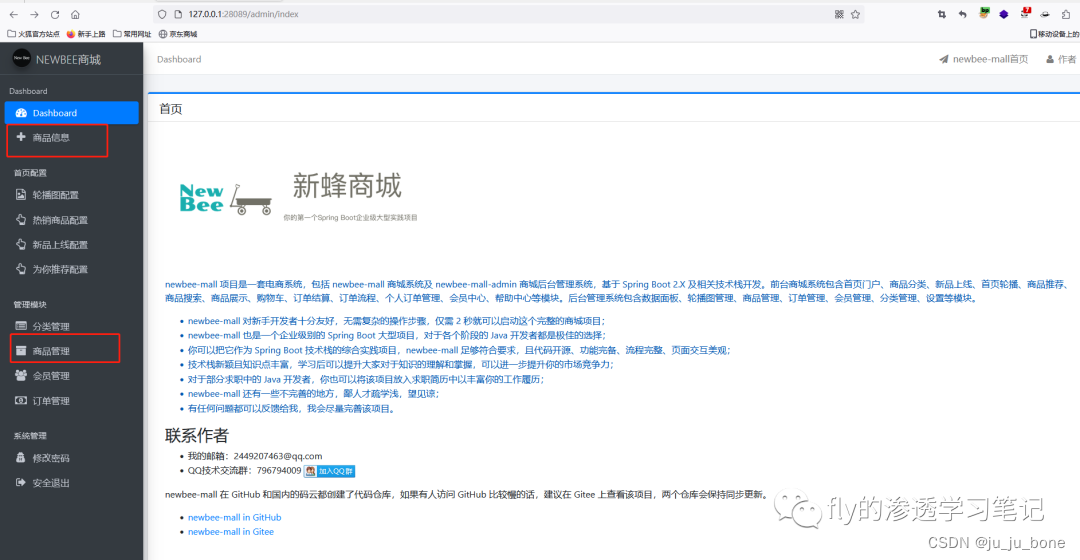Focus the address bar showing 127.0.0.1:28089/admin/index
The image size is (1080, 560).
[x=508, y=14]
